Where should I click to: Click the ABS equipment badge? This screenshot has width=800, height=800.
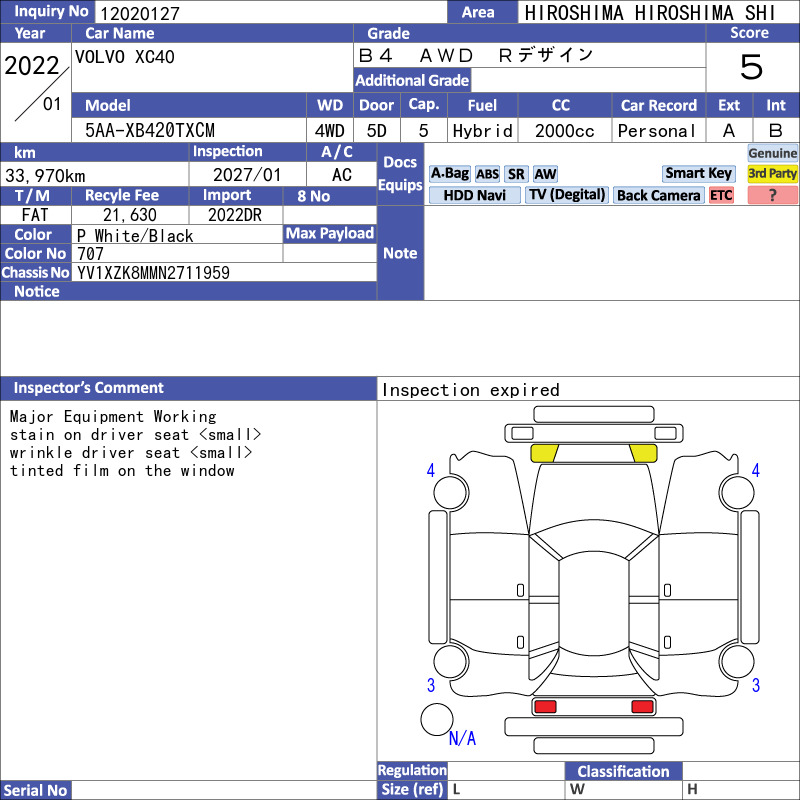point(487,174)
